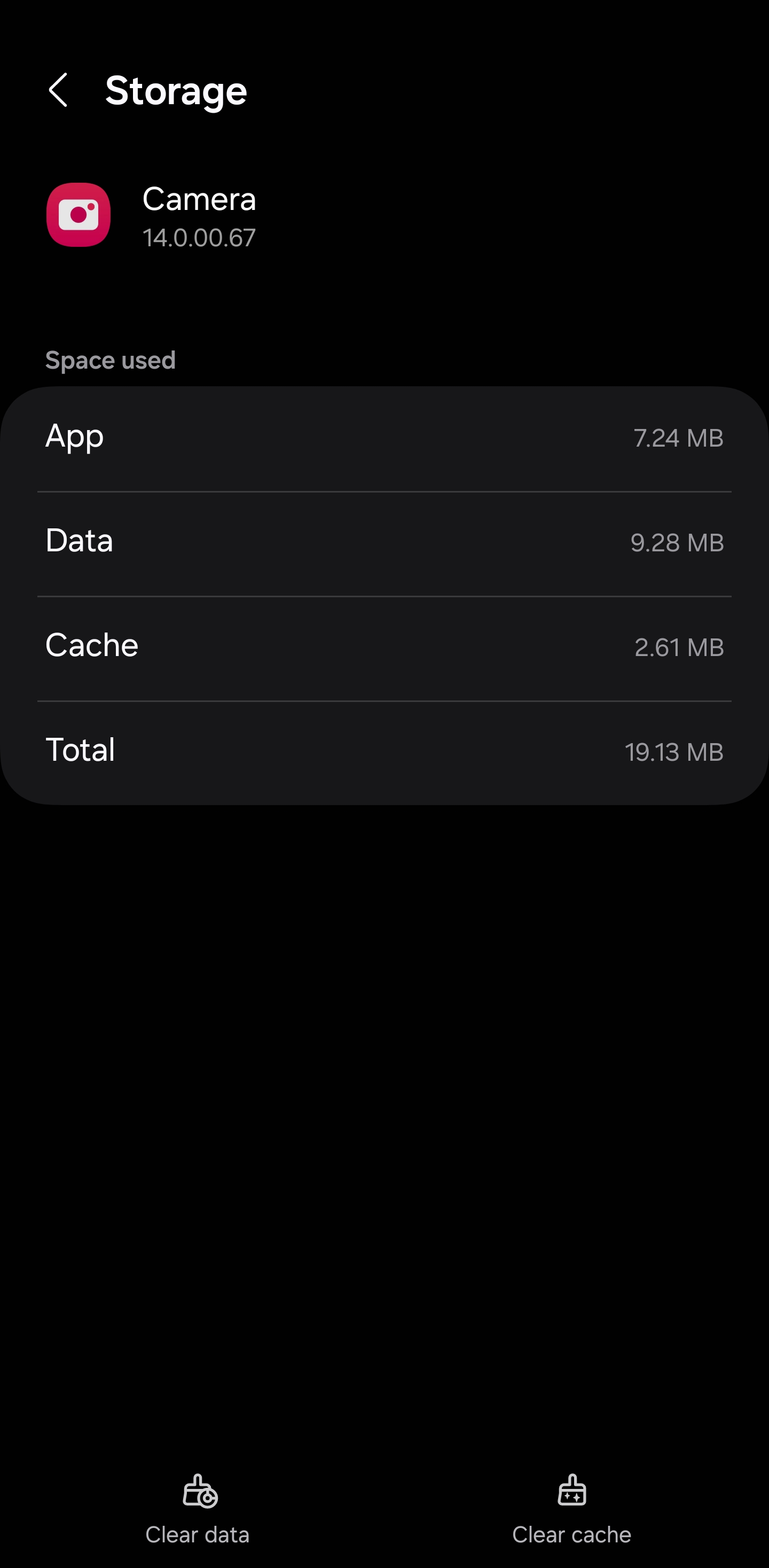769x1568 pixels.
Task: Click the 2.61 MB cache size value
Action: [679, 648]
